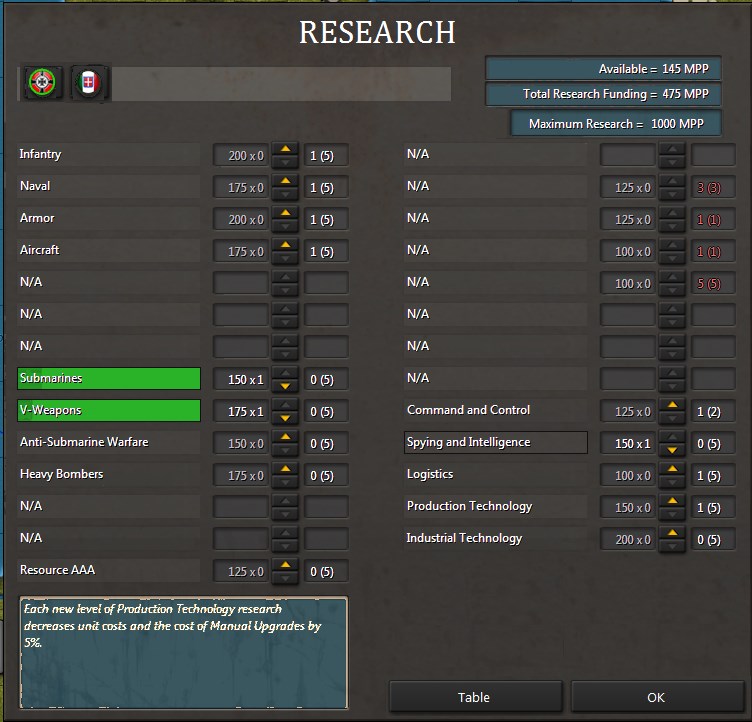Select the highlighted V-Weapons research label
The width and height of the screenshot is (752, 722).
coord(108,411)
